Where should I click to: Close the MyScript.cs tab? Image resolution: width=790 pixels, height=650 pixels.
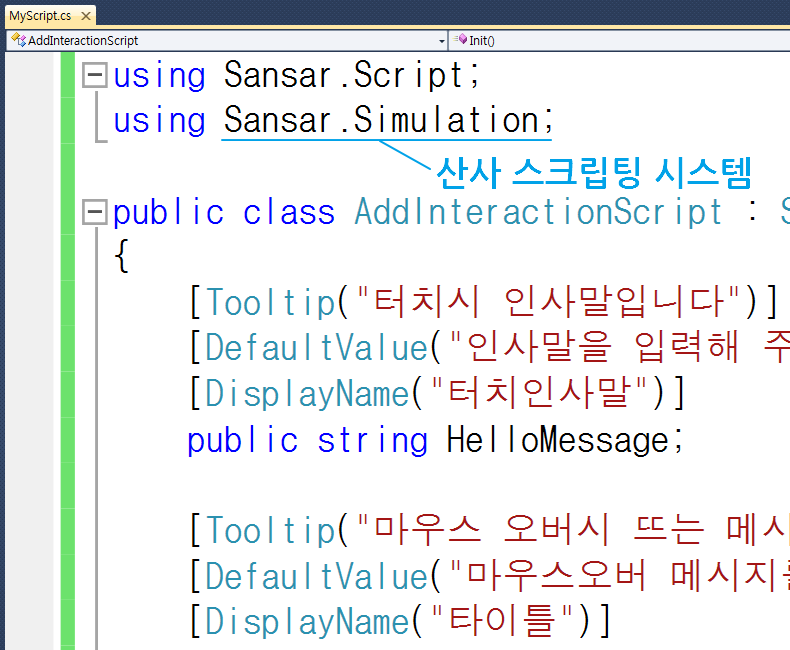click(x=86, y=16)
